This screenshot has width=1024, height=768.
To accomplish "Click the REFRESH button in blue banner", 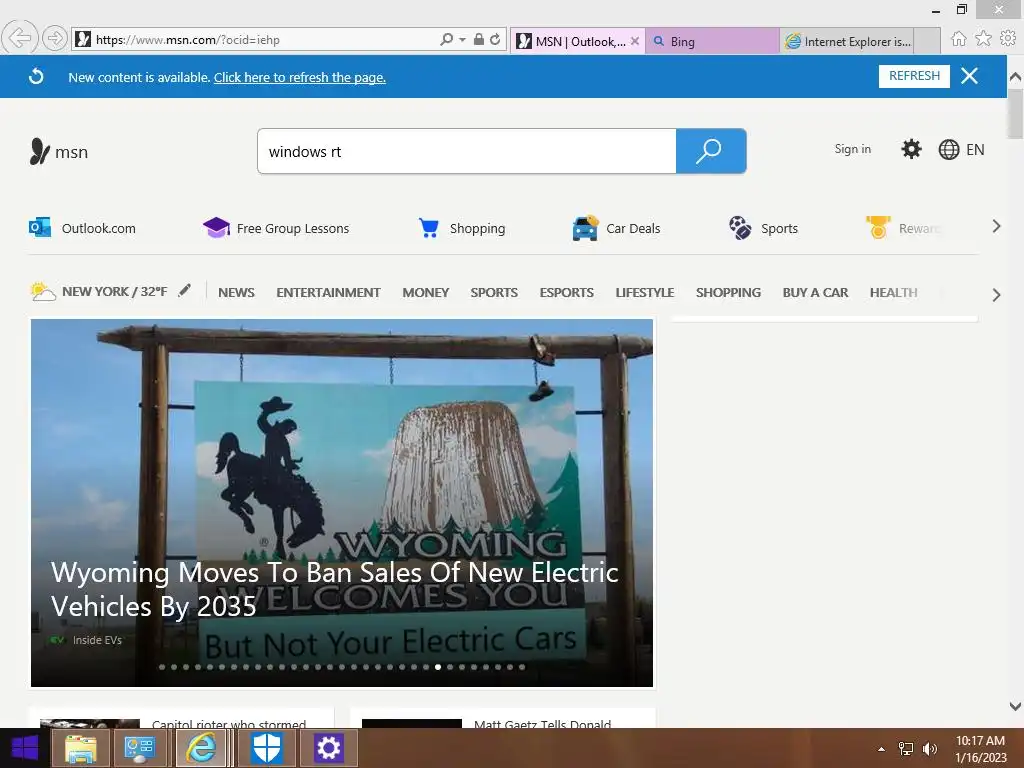I will coord(914,76).
